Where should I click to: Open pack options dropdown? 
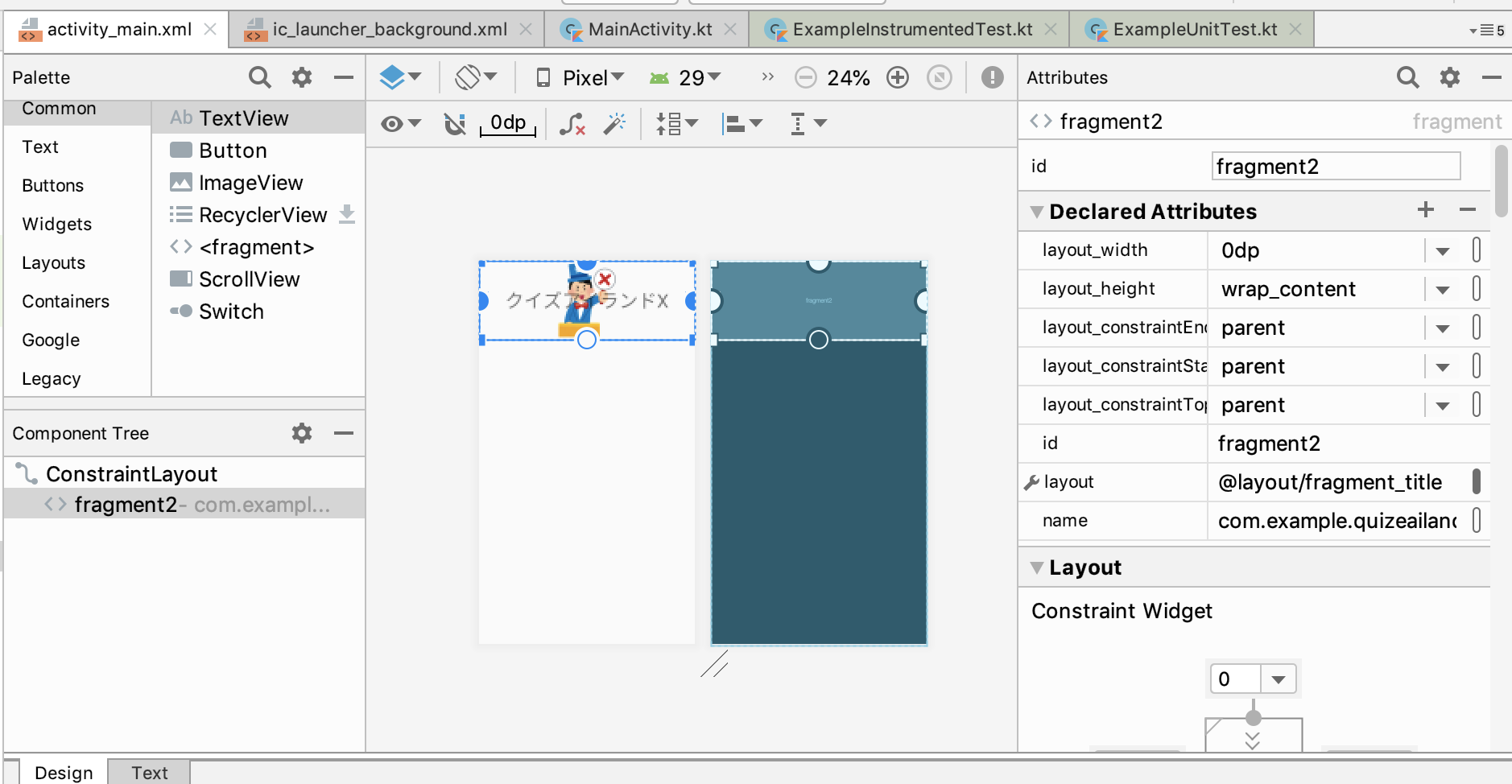pos(677,124)
